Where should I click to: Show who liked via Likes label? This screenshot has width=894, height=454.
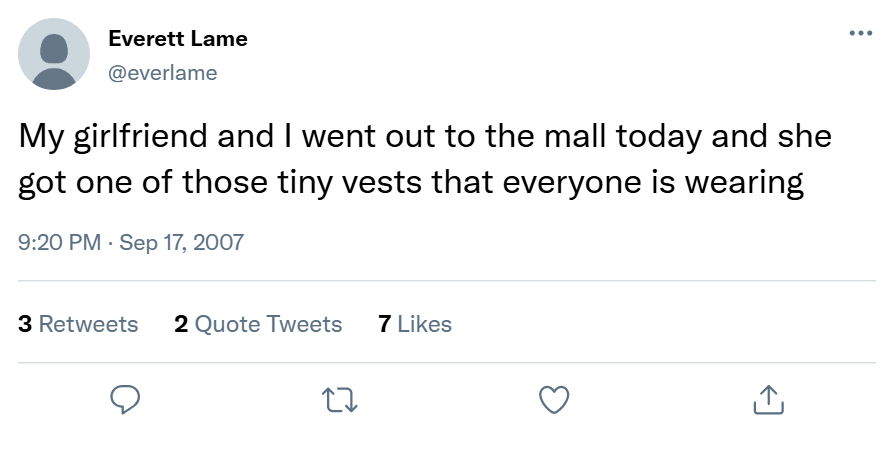[424, 324]
